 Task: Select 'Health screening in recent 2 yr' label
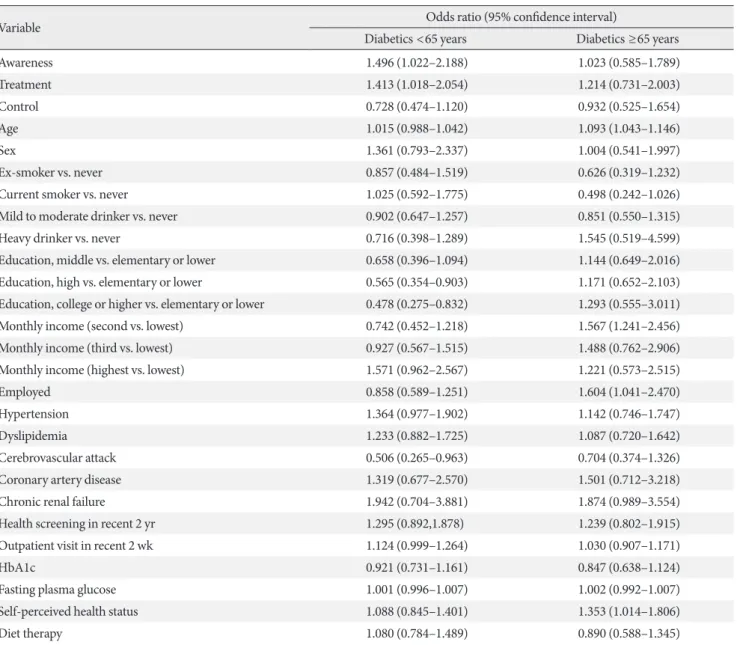[x=77, y=524]
